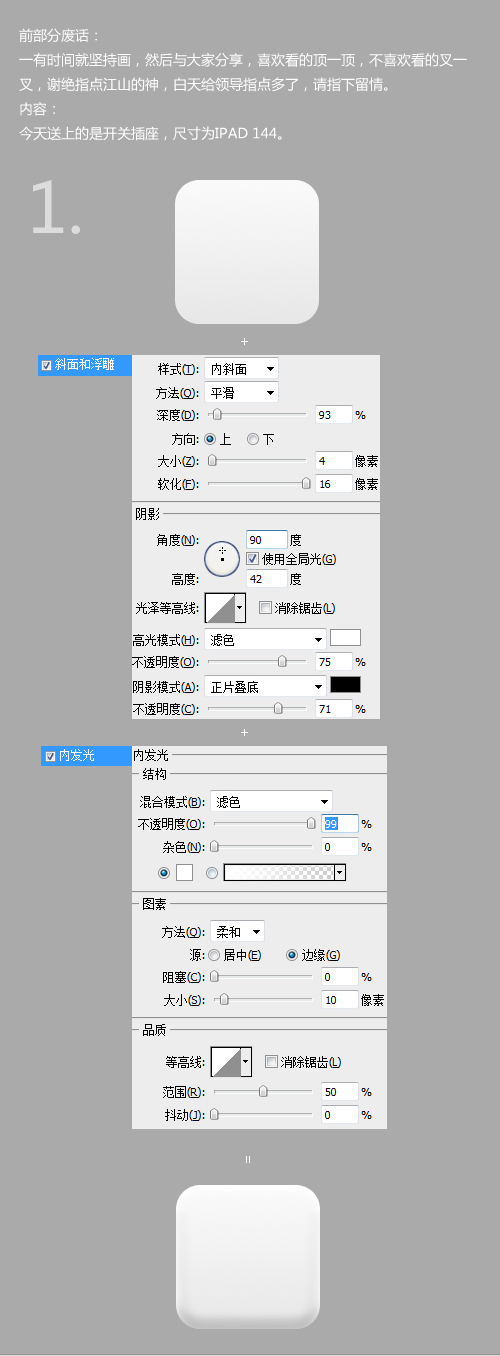The height and width of the screenshot is (1356, 500).
Task: Click the black shadow color swatch
Action: [x=346, y=685]
